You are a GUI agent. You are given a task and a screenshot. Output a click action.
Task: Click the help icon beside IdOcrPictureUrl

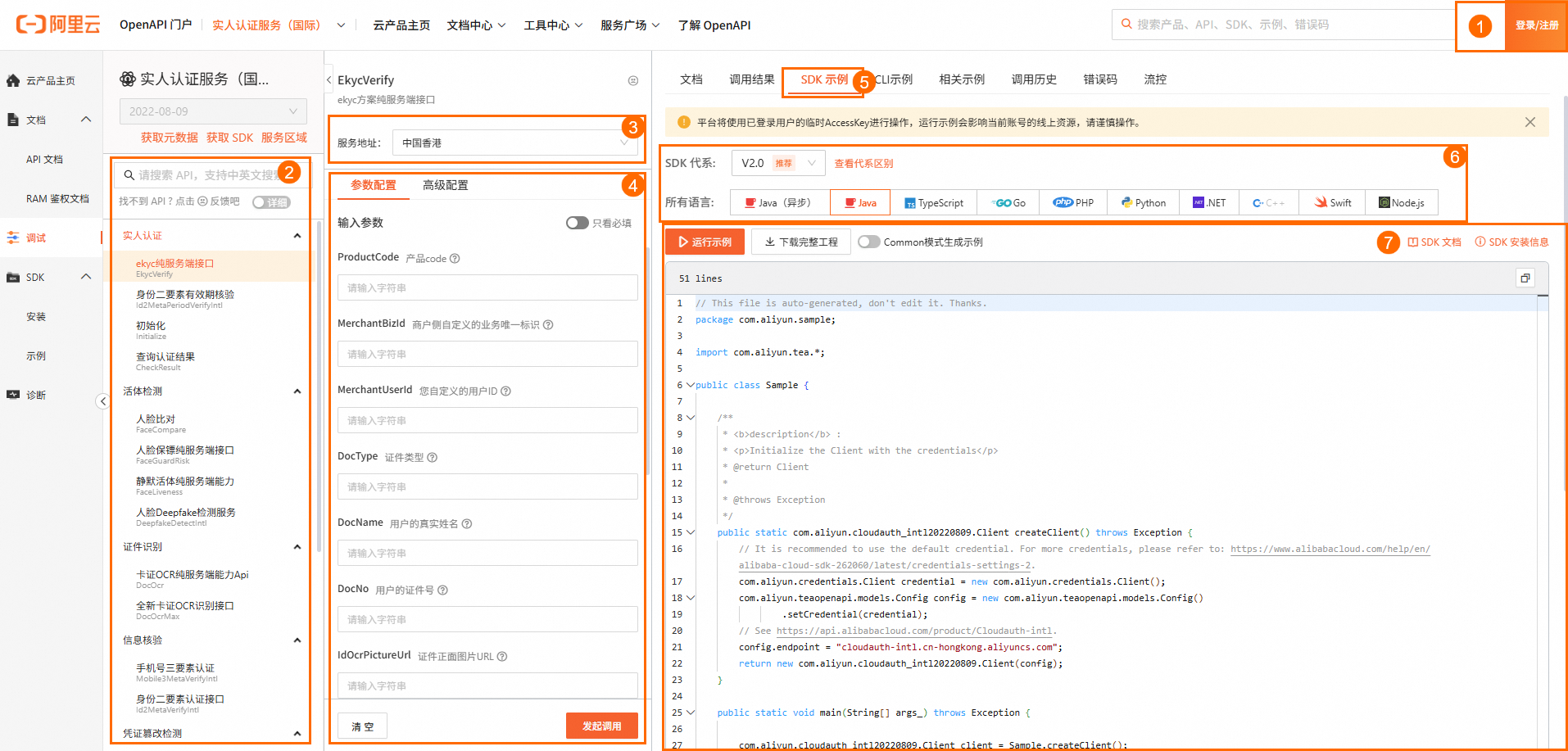point(502,657)
